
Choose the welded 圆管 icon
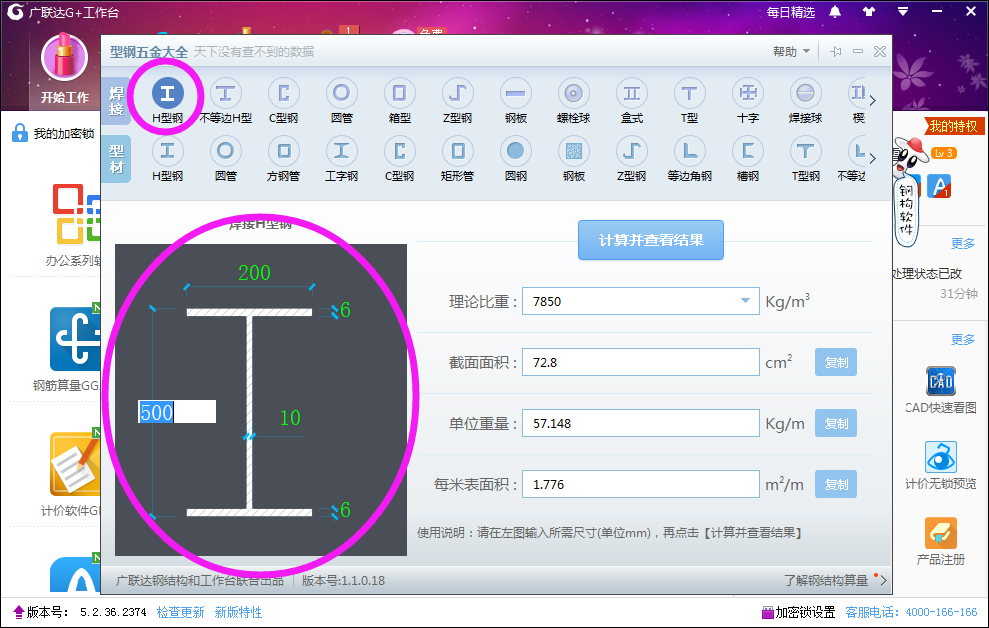click(x=341, y=94)
